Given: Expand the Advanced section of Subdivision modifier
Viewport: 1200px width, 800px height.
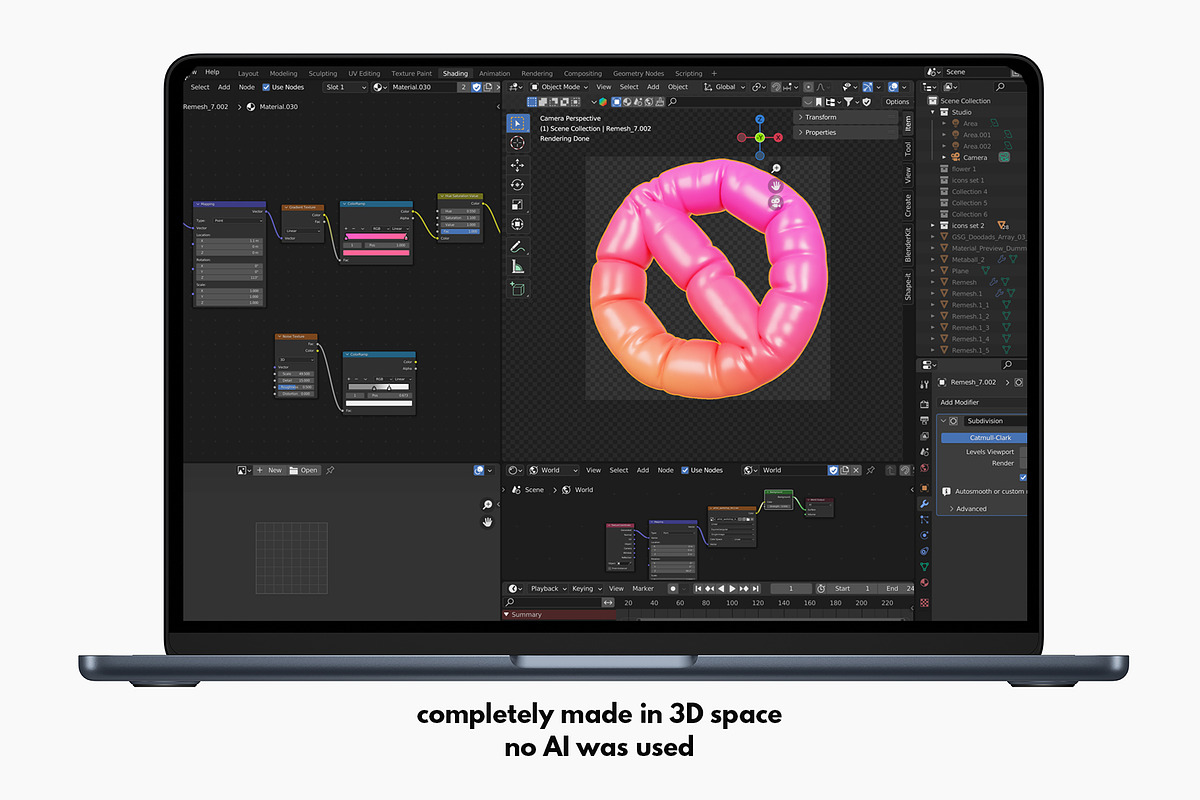Looking at the screenshot, I should [x=968, y=509].
